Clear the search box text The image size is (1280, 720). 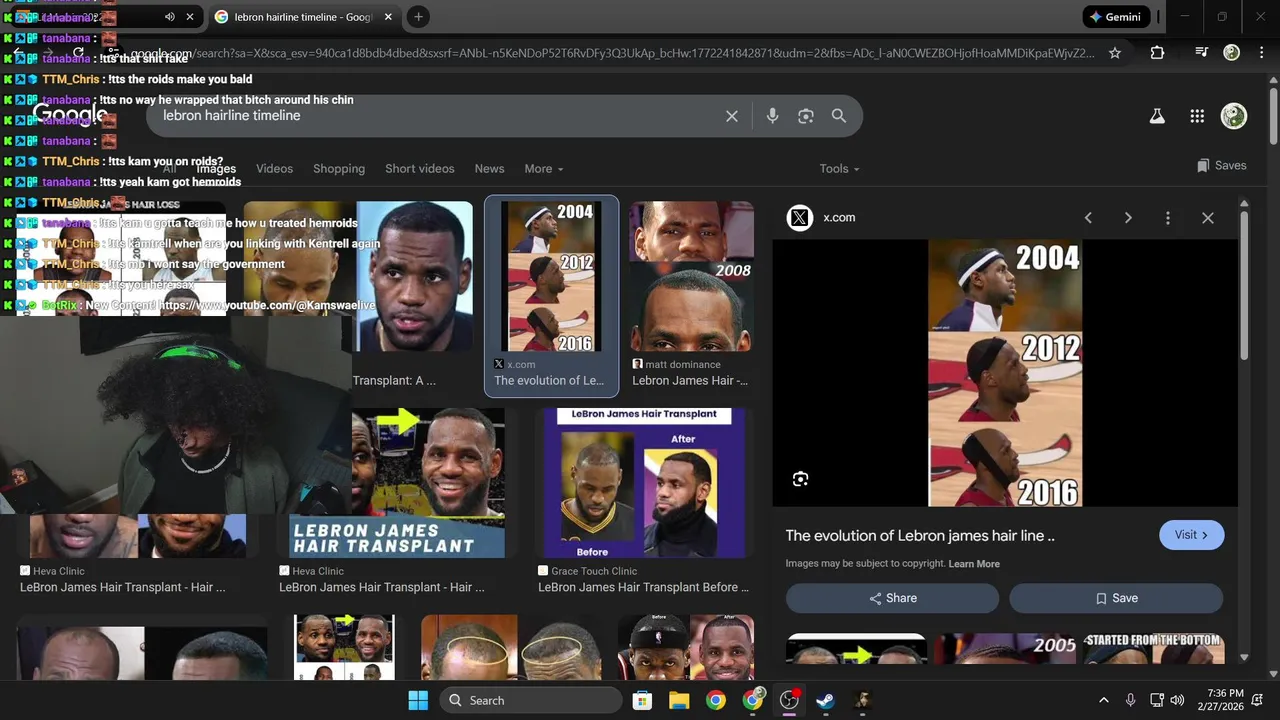(732, 116)
